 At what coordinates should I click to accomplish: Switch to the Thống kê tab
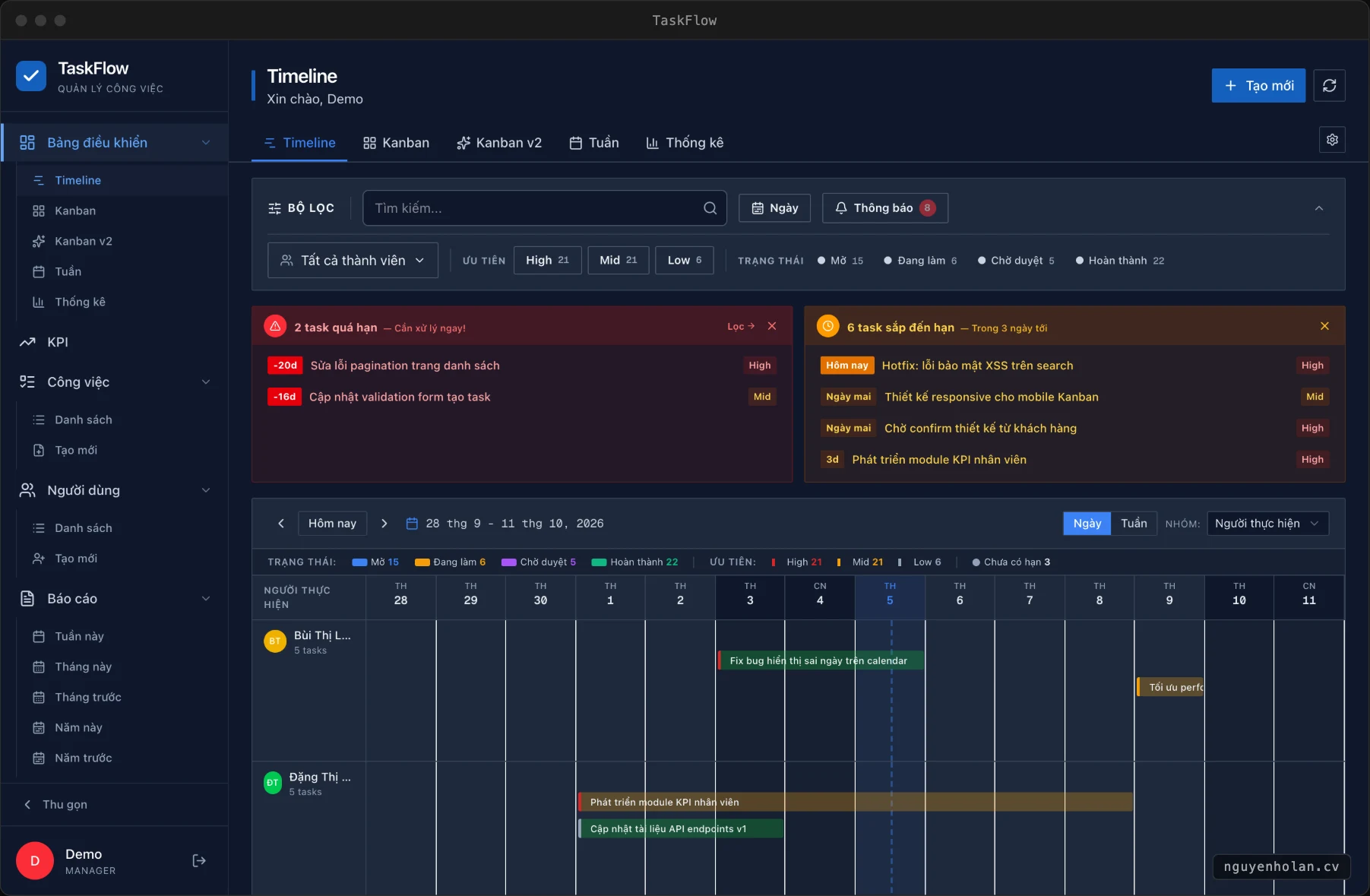click(x=685, y=143)
